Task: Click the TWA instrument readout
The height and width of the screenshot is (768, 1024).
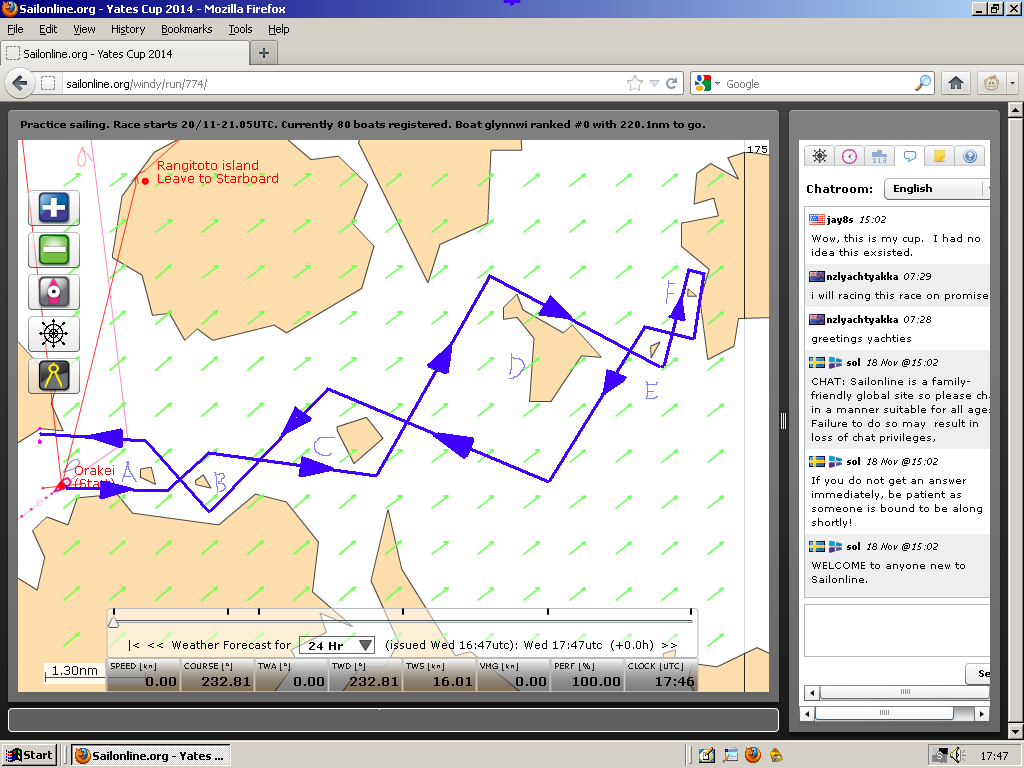Action: pyautogui.click(x=291, y=675)
